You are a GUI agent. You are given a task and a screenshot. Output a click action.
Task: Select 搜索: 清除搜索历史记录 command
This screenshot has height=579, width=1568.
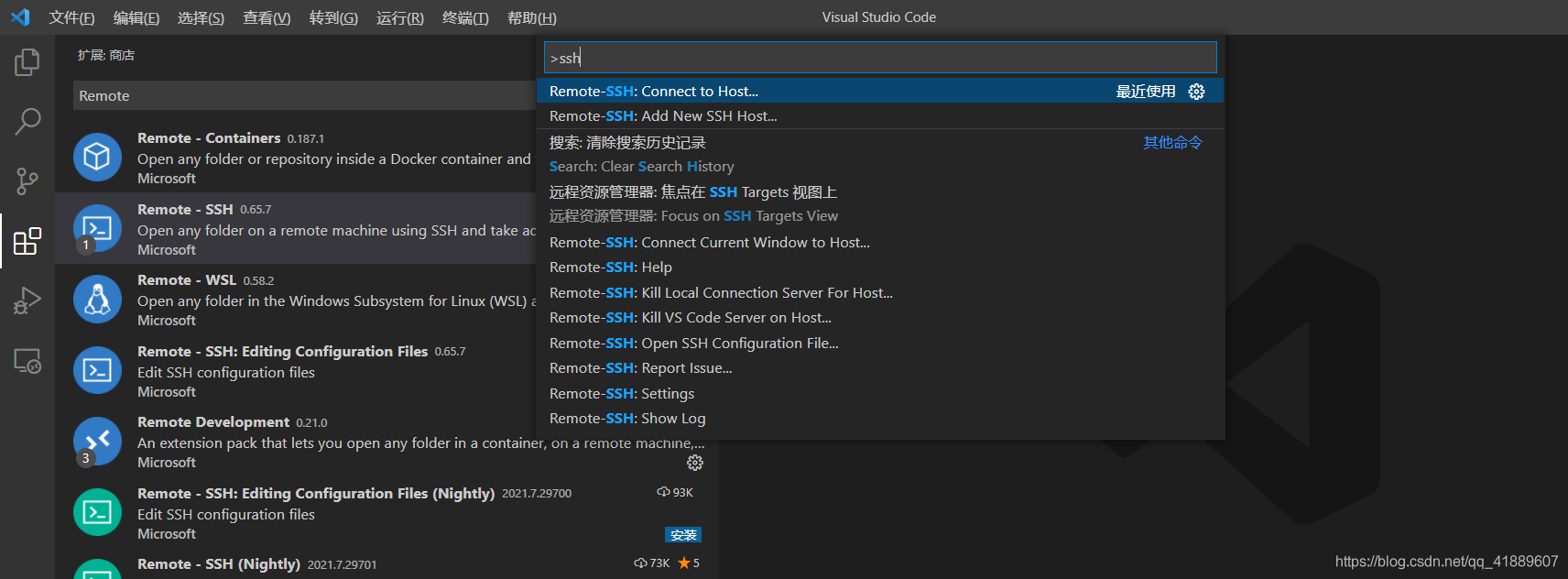coord(880,154)
